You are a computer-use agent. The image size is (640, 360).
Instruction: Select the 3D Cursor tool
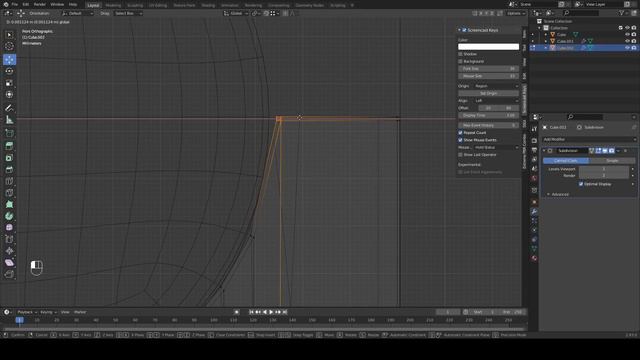(x=9, y=47)
